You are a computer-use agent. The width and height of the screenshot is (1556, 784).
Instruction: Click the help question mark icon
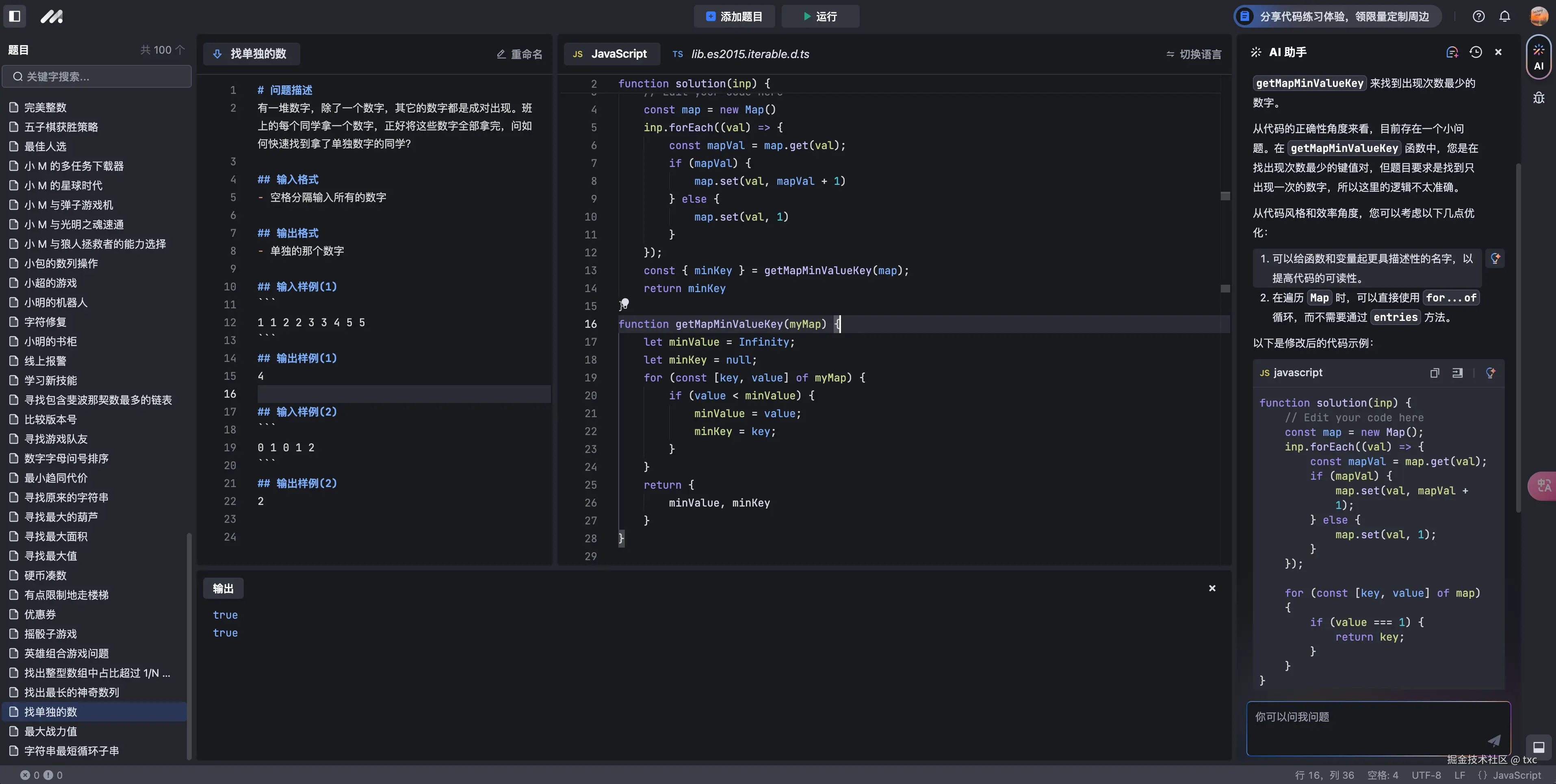pos(1478,16)
